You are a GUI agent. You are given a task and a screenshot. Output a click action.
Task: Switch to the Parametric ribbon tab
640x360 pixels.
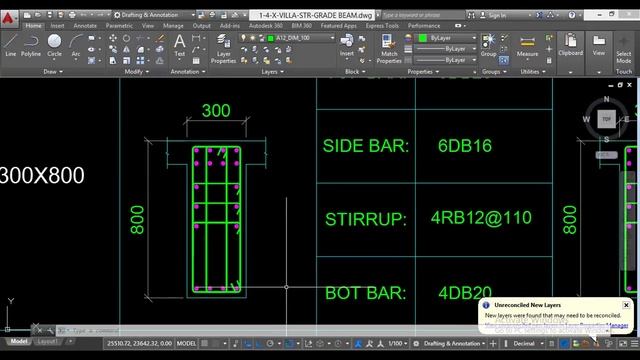tap(119, 26)
